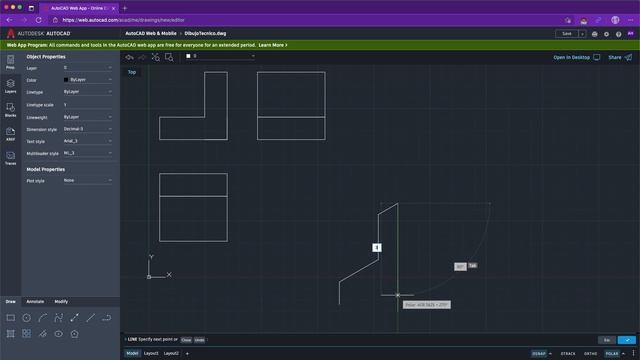Open the Plot style dropdown
This screenshot has width=640, height=360.
click(88, 180)
